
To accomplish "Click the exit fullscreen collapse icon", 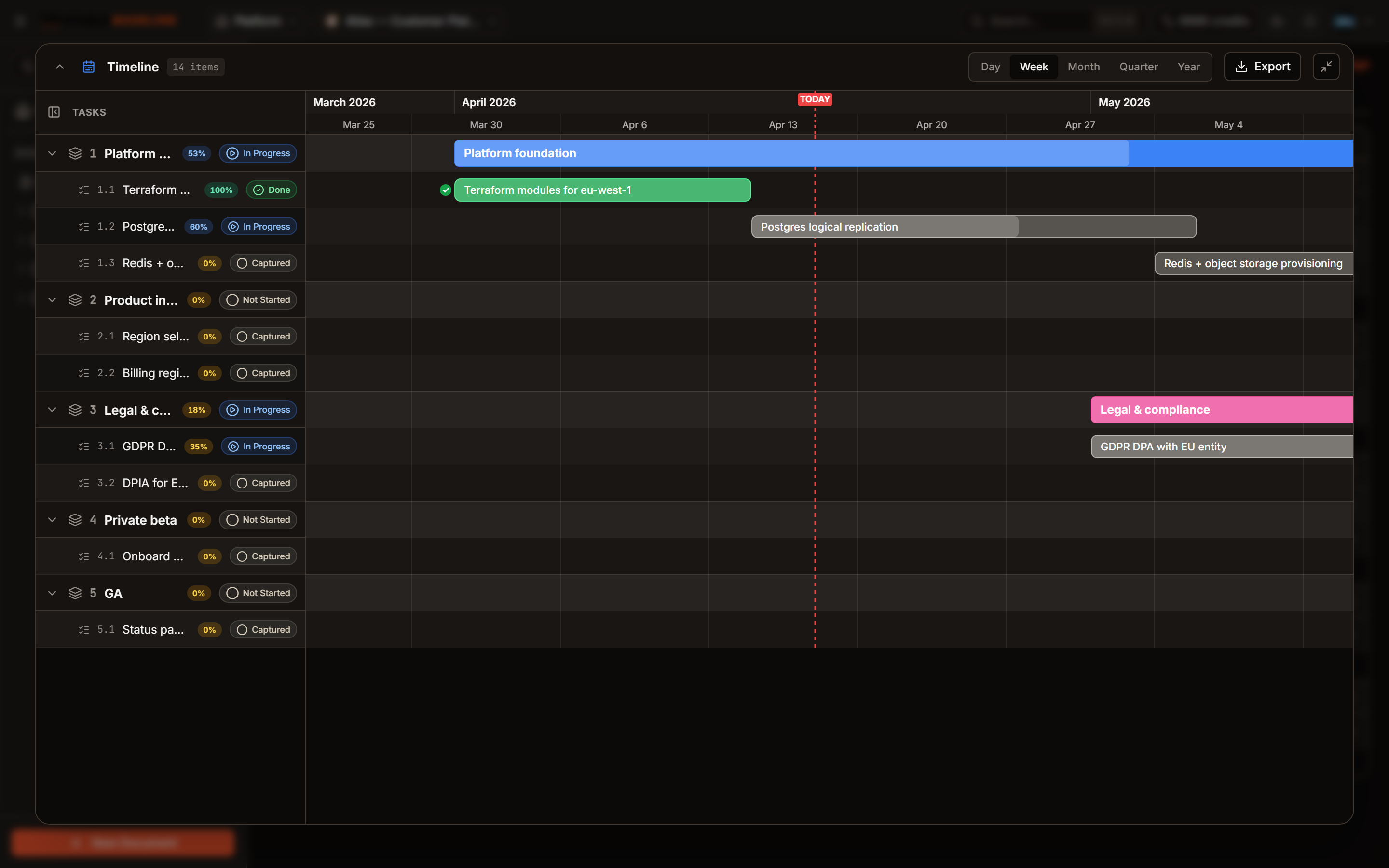I will (1326, 67).
